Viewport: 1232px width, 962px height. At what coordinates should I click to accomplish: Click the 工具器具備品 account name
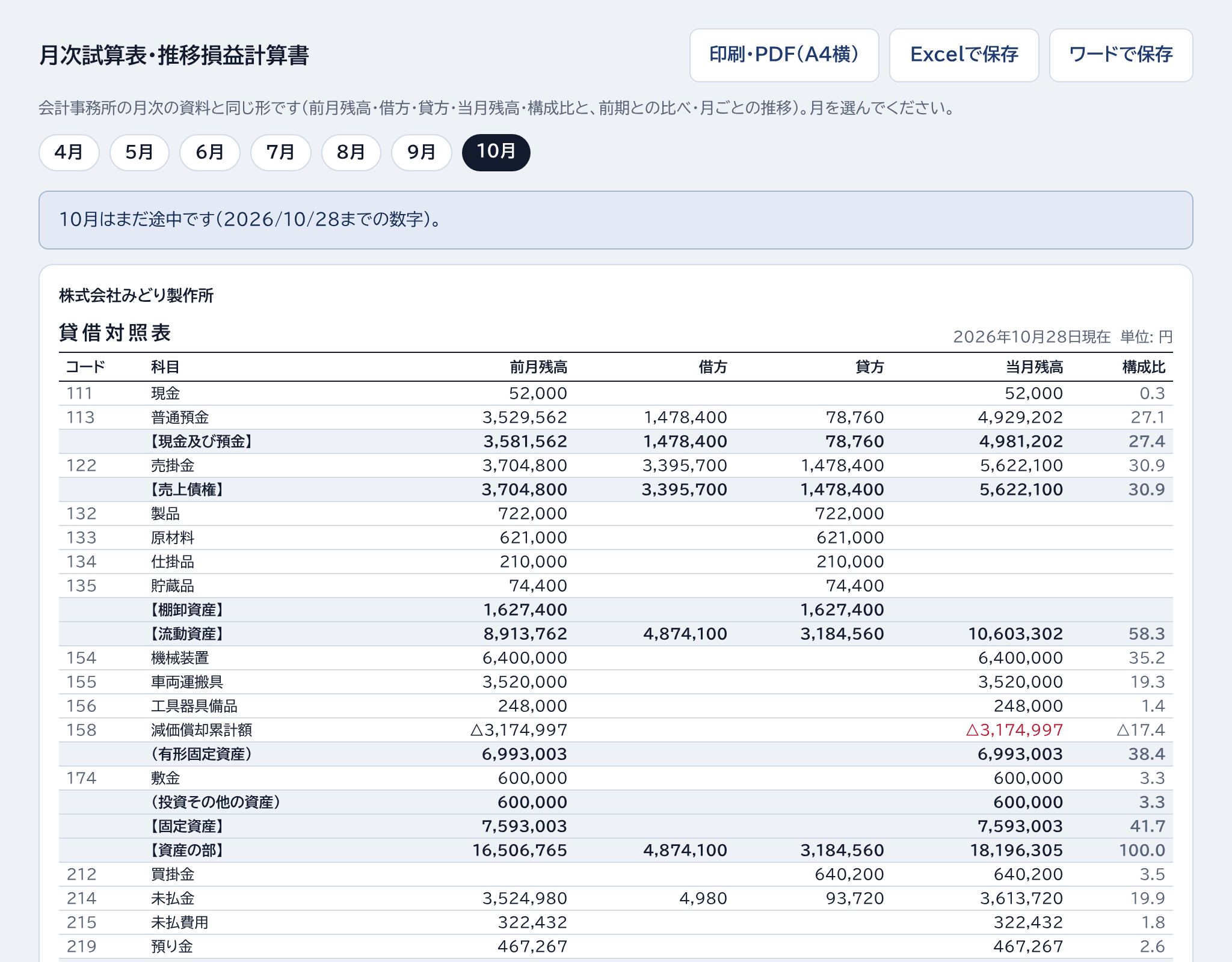tap(194, 706)
